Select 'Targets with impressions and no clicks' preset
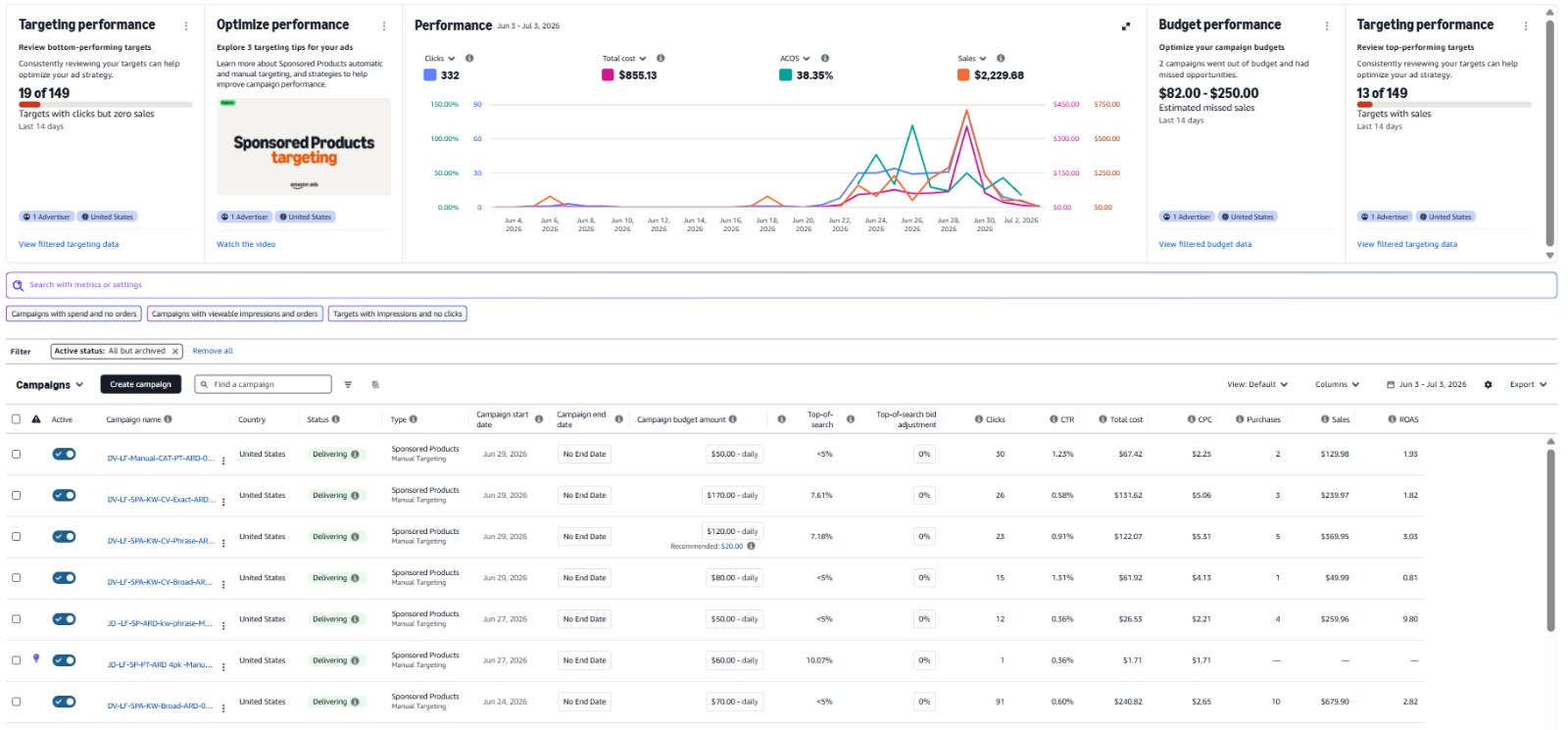Image resolution: width=1568 pixels, height=730 pixels. click(398, 315)
